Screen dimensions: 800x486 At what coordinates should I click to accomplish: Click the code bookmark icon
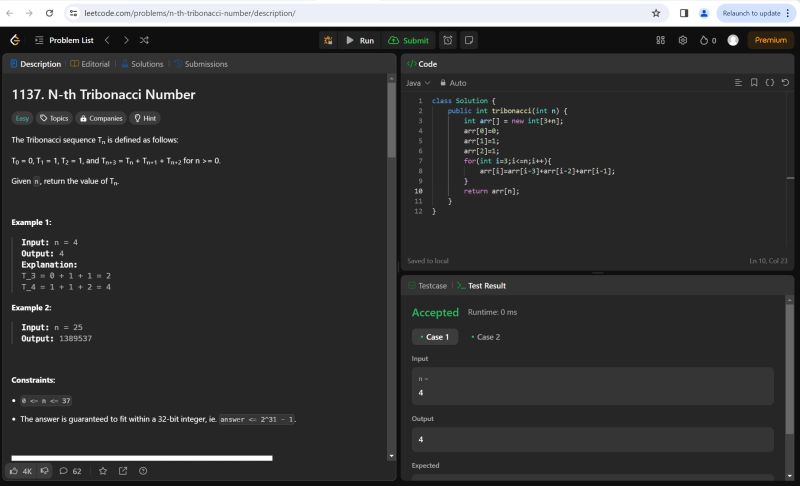[754, 83]
